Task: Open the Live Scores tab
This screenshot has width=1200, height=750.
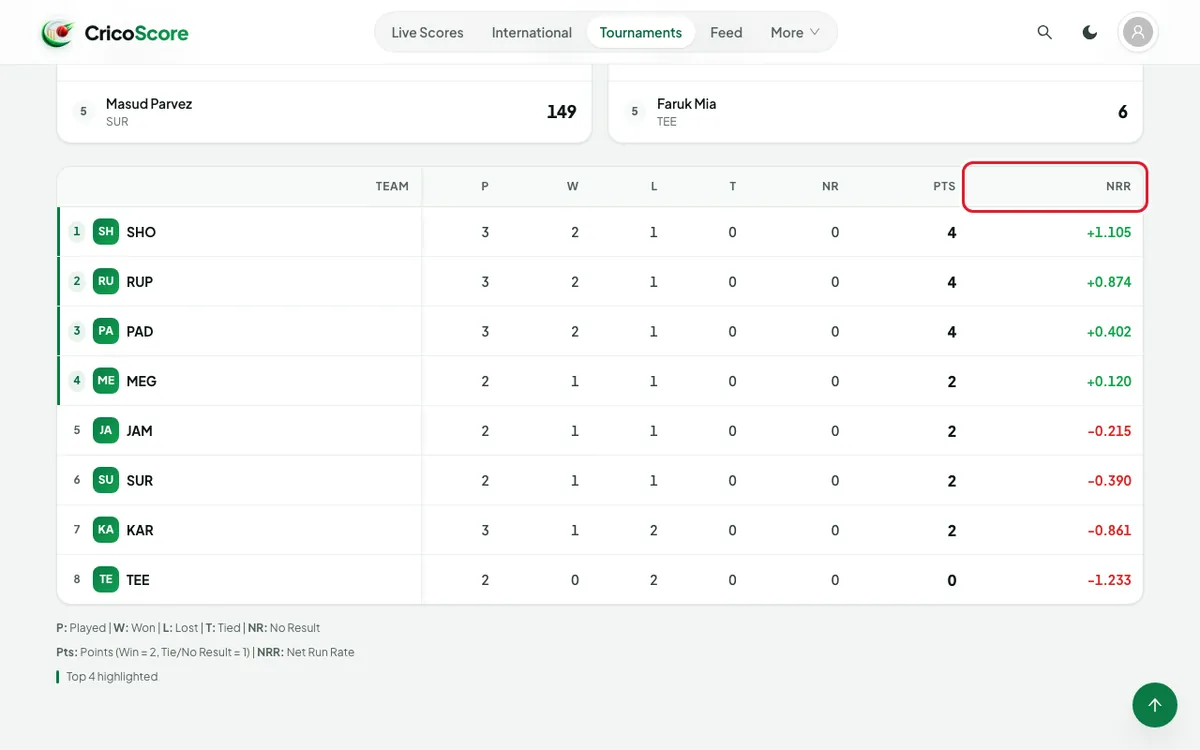Action: (427, 33)
